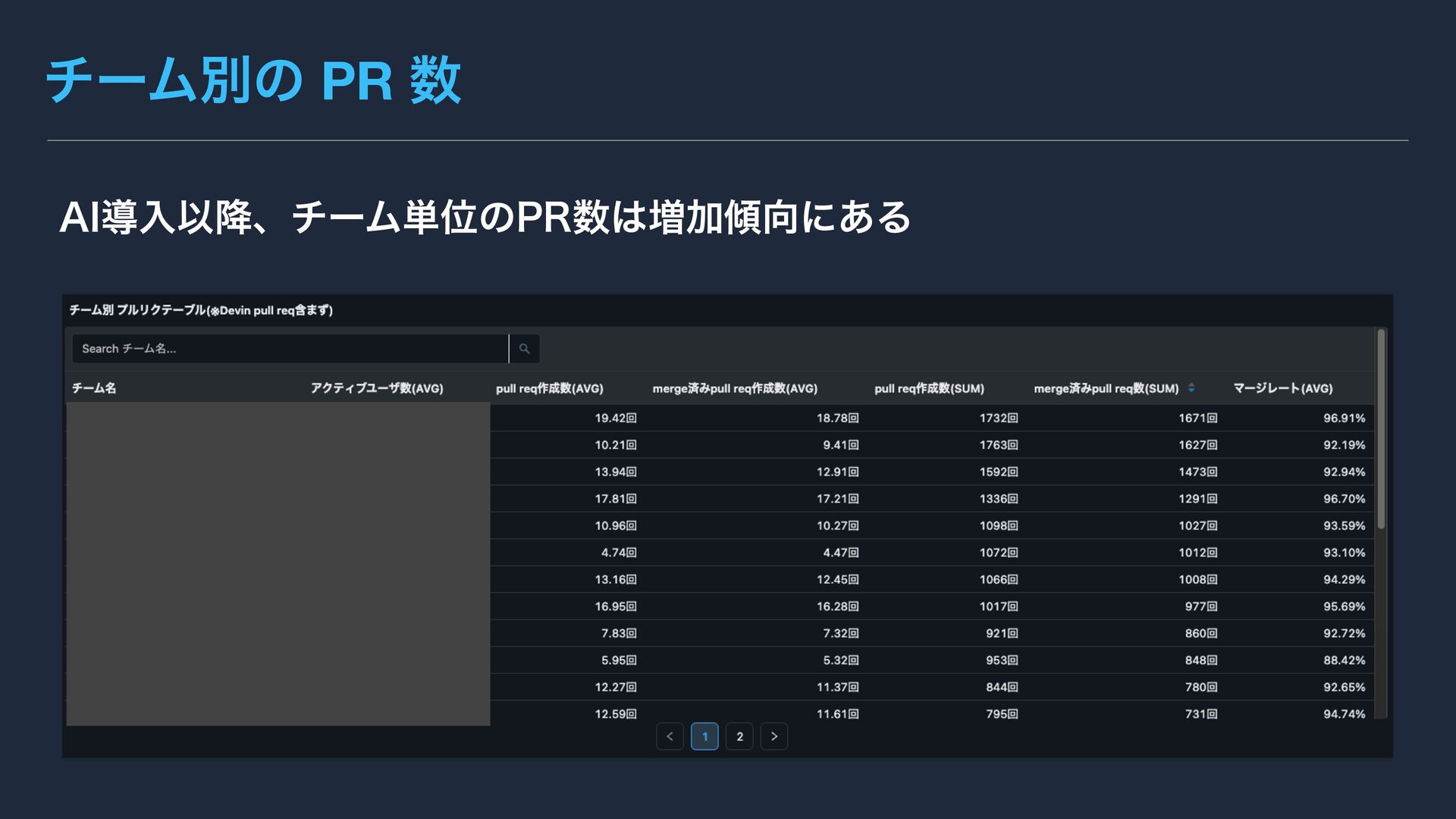1456x819 pixels.
Task: Select the 1732回 cell
Action: (x=999, y=418)
